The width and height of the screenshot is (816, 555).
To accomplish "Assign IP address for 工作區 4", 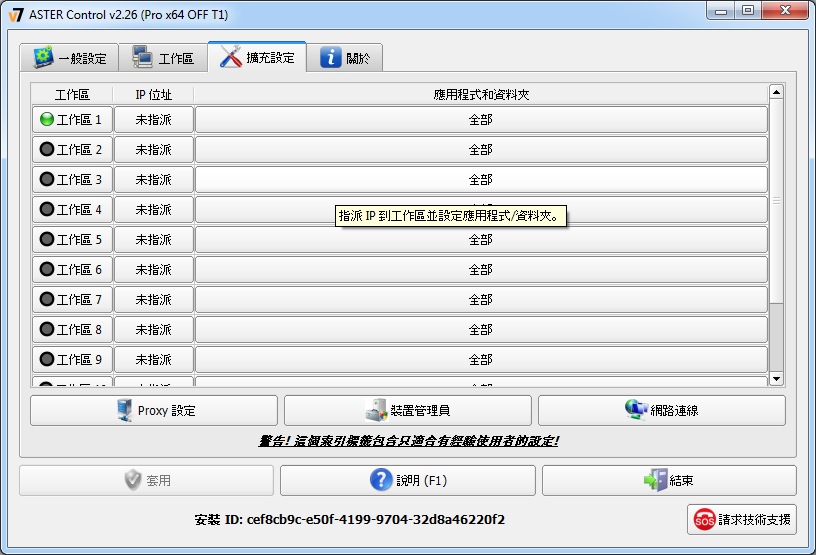I will point(154,209).
